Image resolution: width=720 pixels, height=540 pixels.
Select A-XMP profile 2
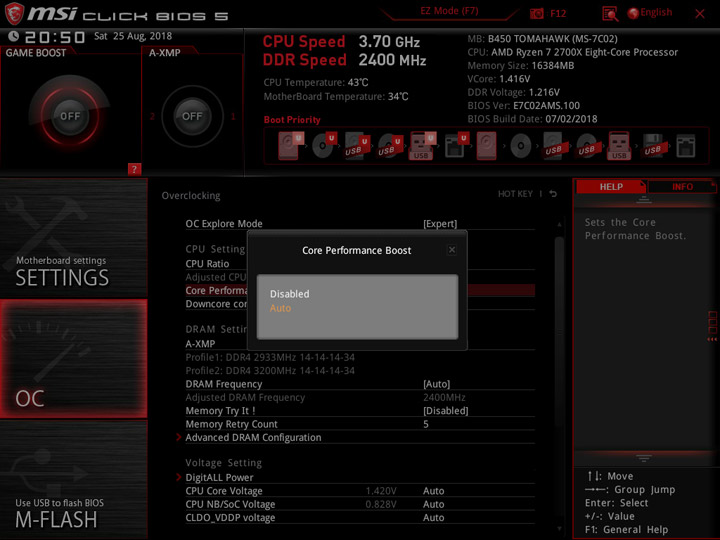(152, 116)
